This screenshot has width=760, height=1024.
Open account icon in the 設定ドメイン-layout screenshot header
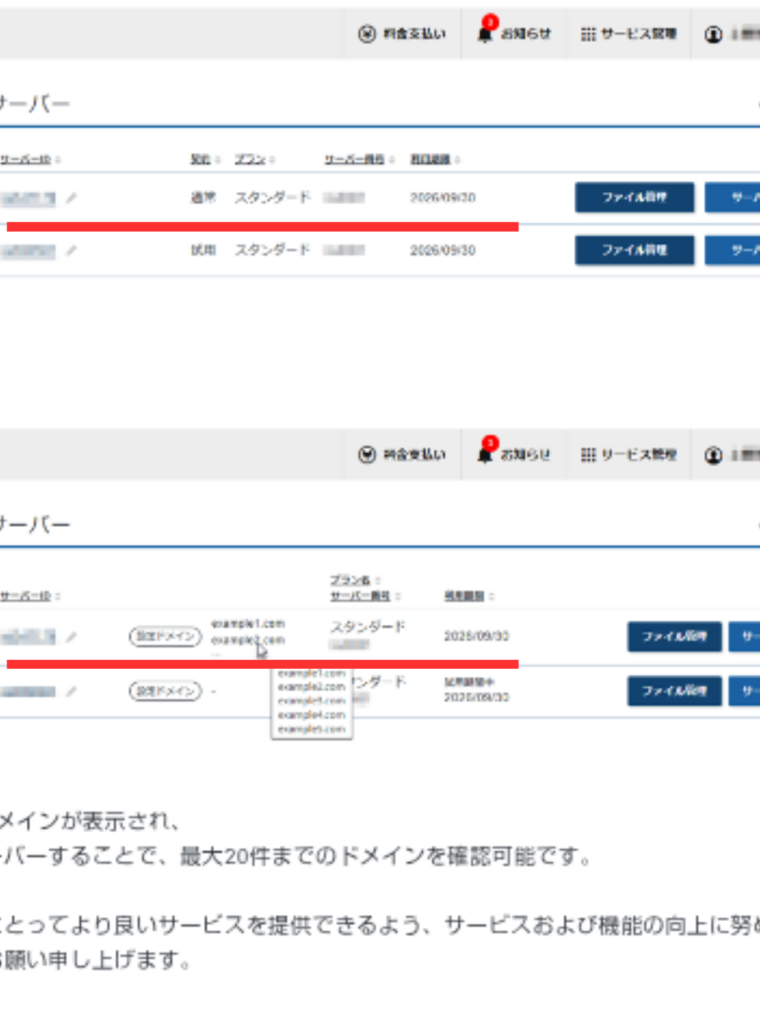coord(713,455)
